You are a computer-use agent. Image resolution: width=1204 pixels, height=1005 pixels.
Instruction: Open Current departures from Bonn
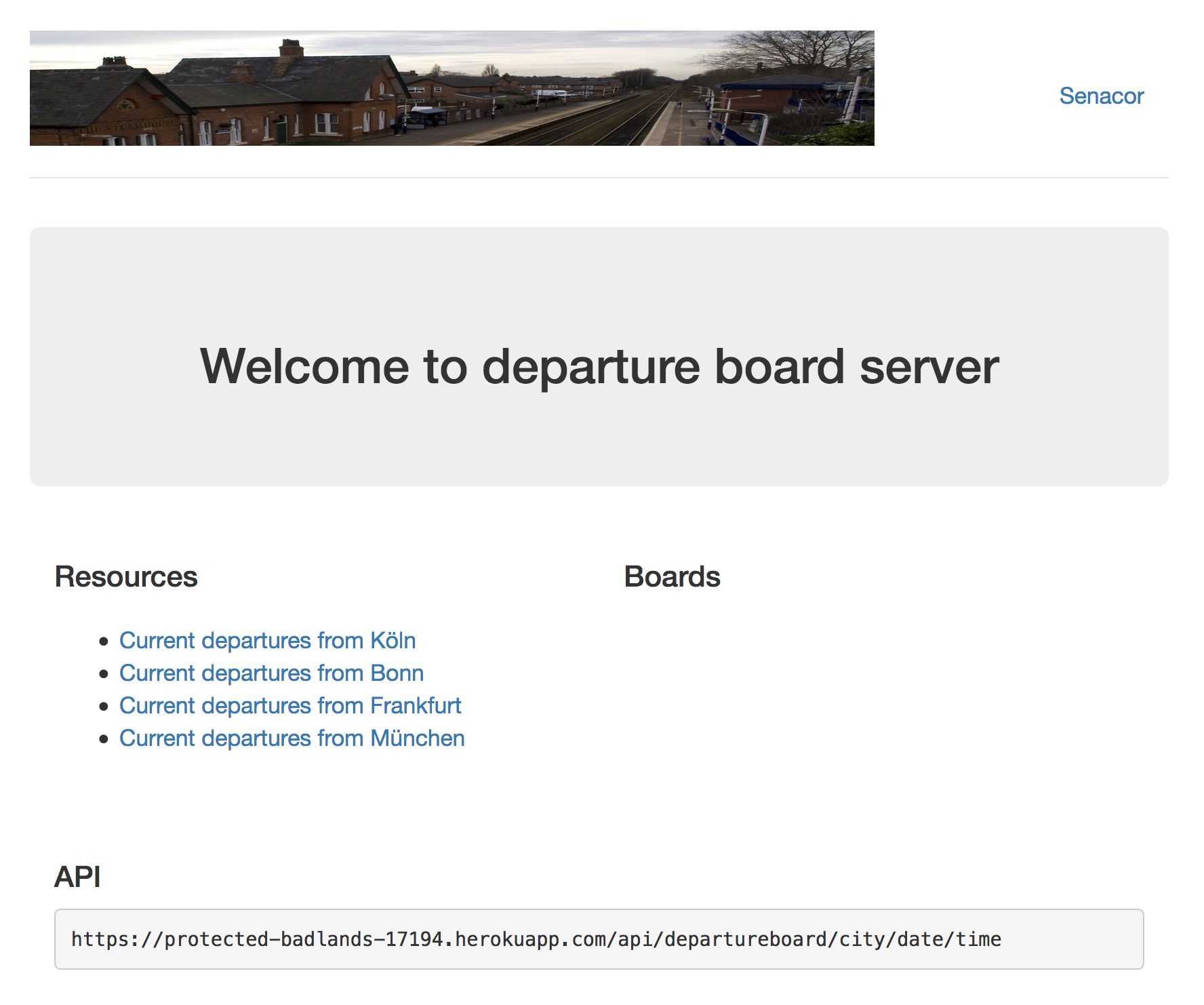(x=271, y=673)
